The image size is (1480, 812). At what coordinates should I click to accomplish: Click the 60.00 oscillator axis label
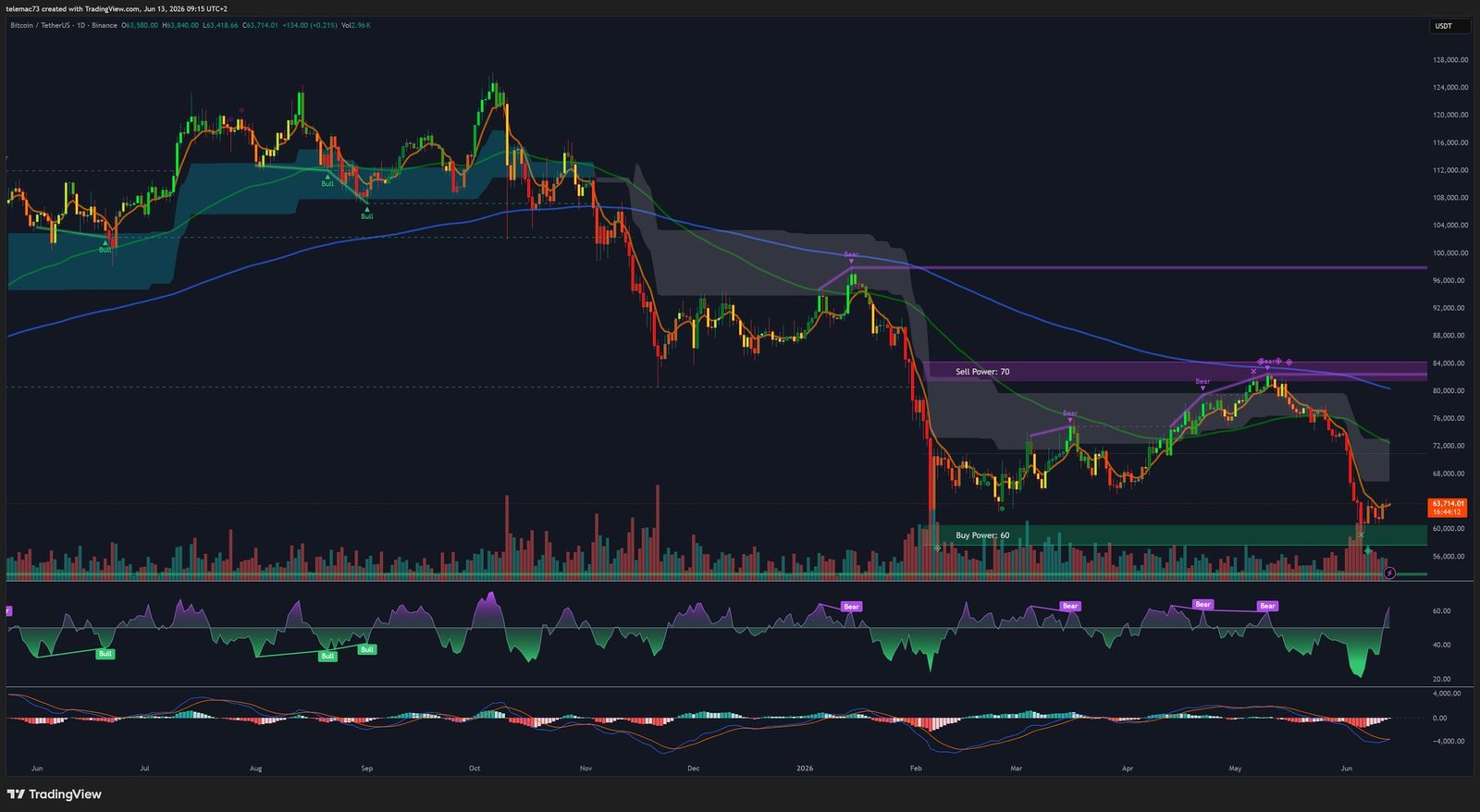coord(1441,611)
